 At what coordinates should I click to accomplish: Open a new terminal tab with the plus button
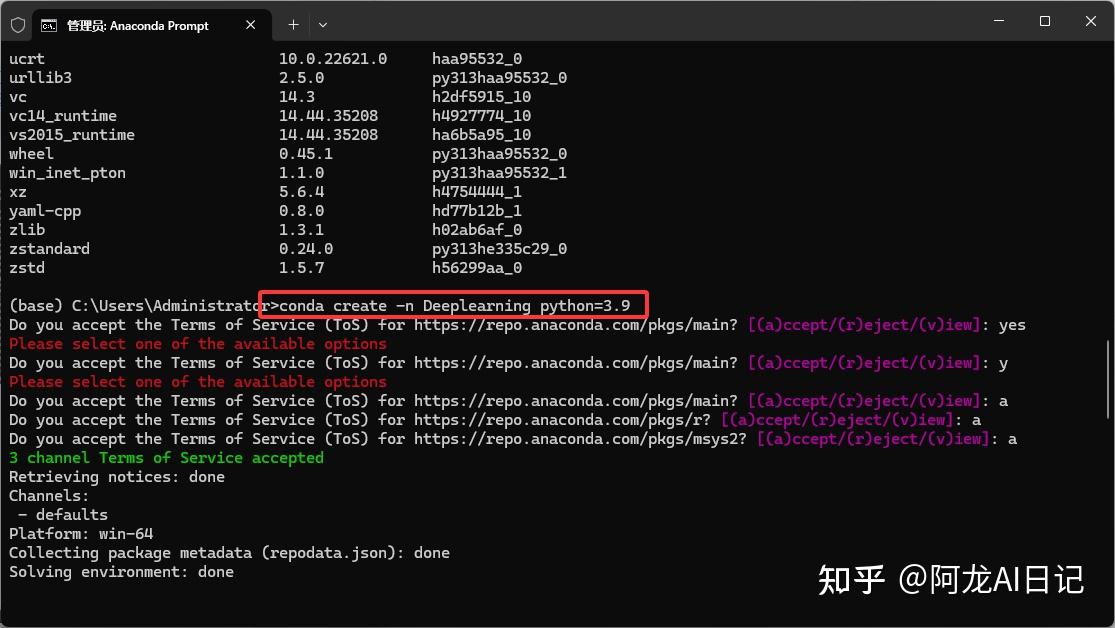[293, 25]
